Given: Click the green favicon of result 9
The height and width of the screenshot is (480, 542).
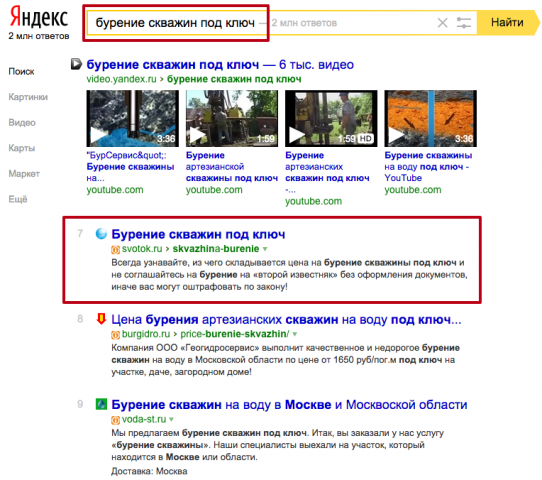Looking at the screenshot, I should (101, 404).
